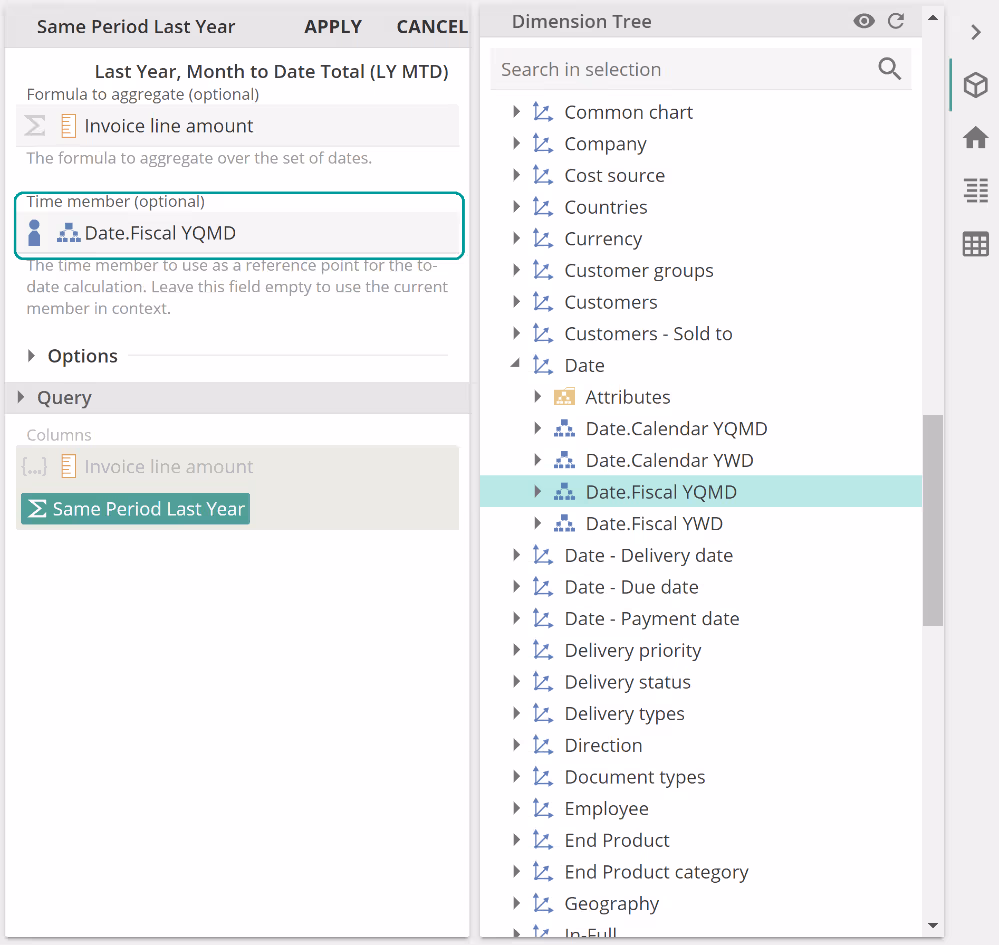Select the Customers dimension
This screenshot has width=999, height=945.
[610, 302]
